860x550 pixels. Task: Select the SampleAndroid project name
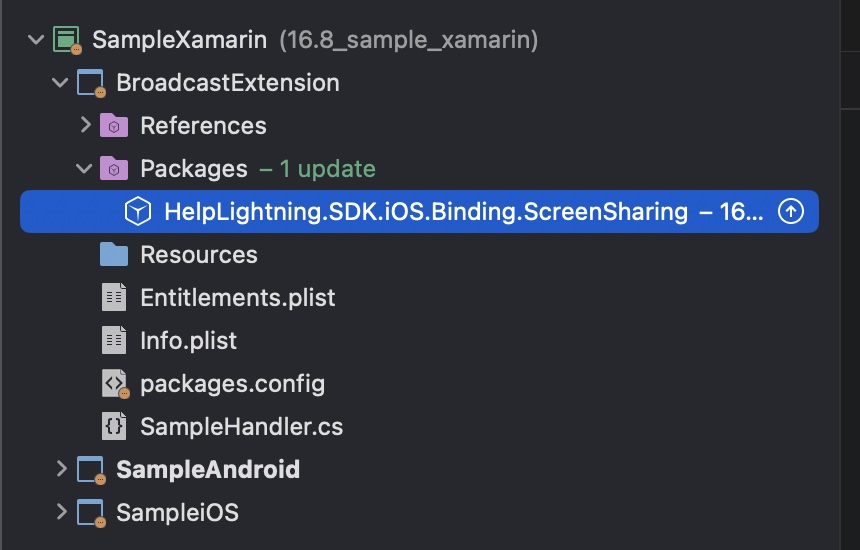tap(208, 469)
